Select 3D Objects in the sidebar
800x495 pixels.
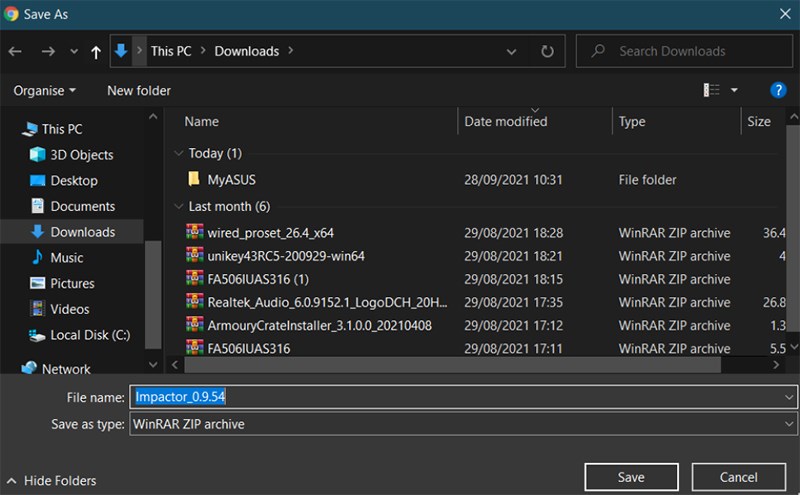(81, 155)
